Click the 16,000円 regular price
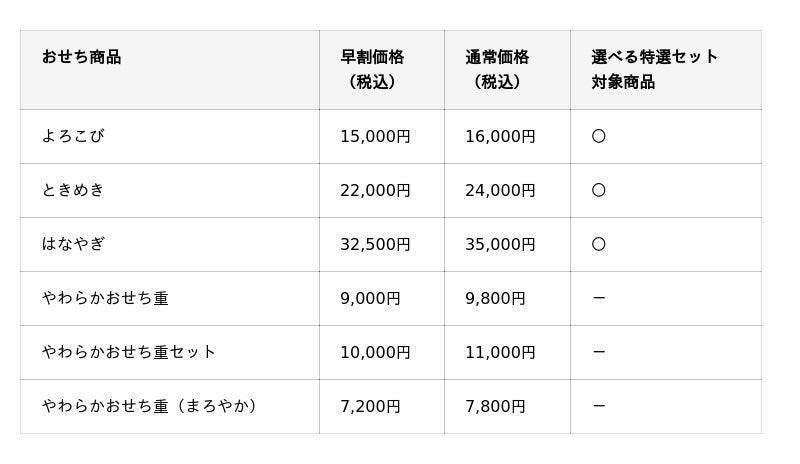800x464 pixels. (500, 136)
